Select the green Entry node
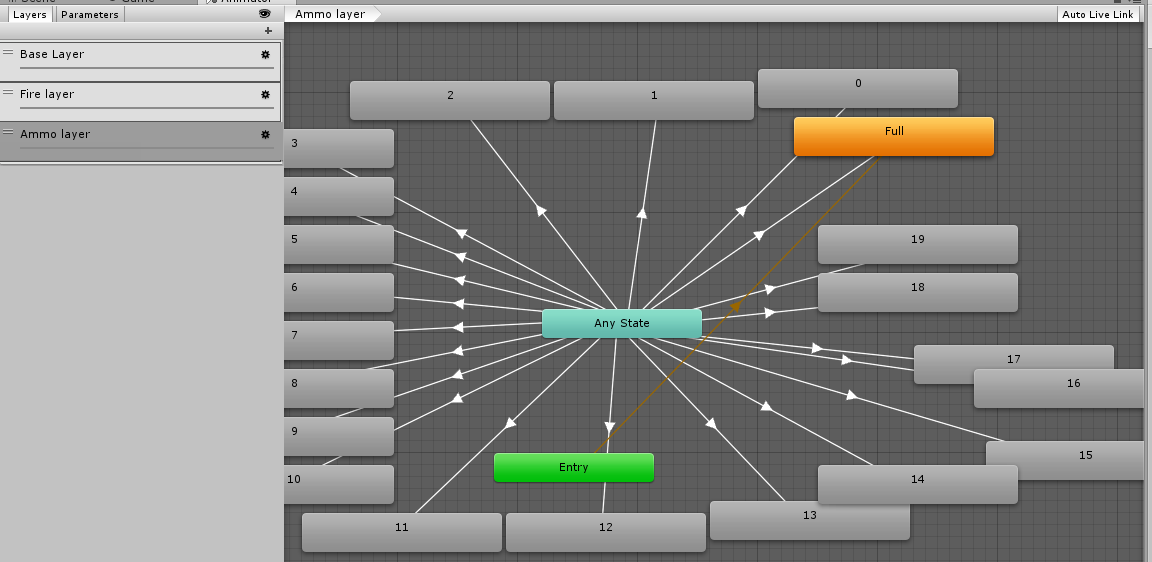The height and width of the screenshot is (562, 1152). (x=574, y=467)
